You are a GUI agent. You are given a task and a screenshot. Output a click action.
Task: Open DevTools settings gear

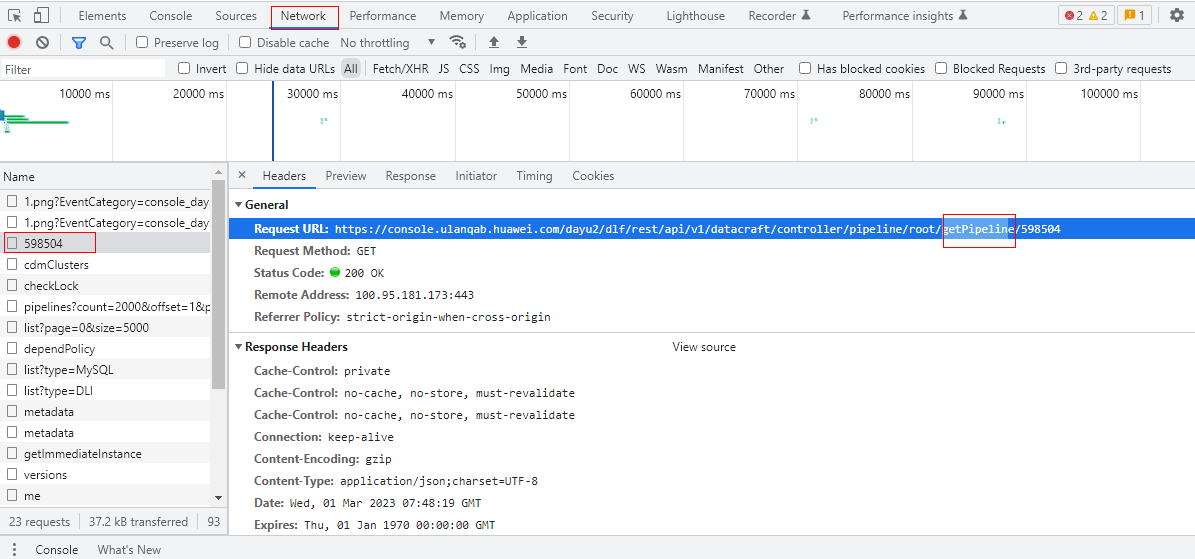point(1176,16)
